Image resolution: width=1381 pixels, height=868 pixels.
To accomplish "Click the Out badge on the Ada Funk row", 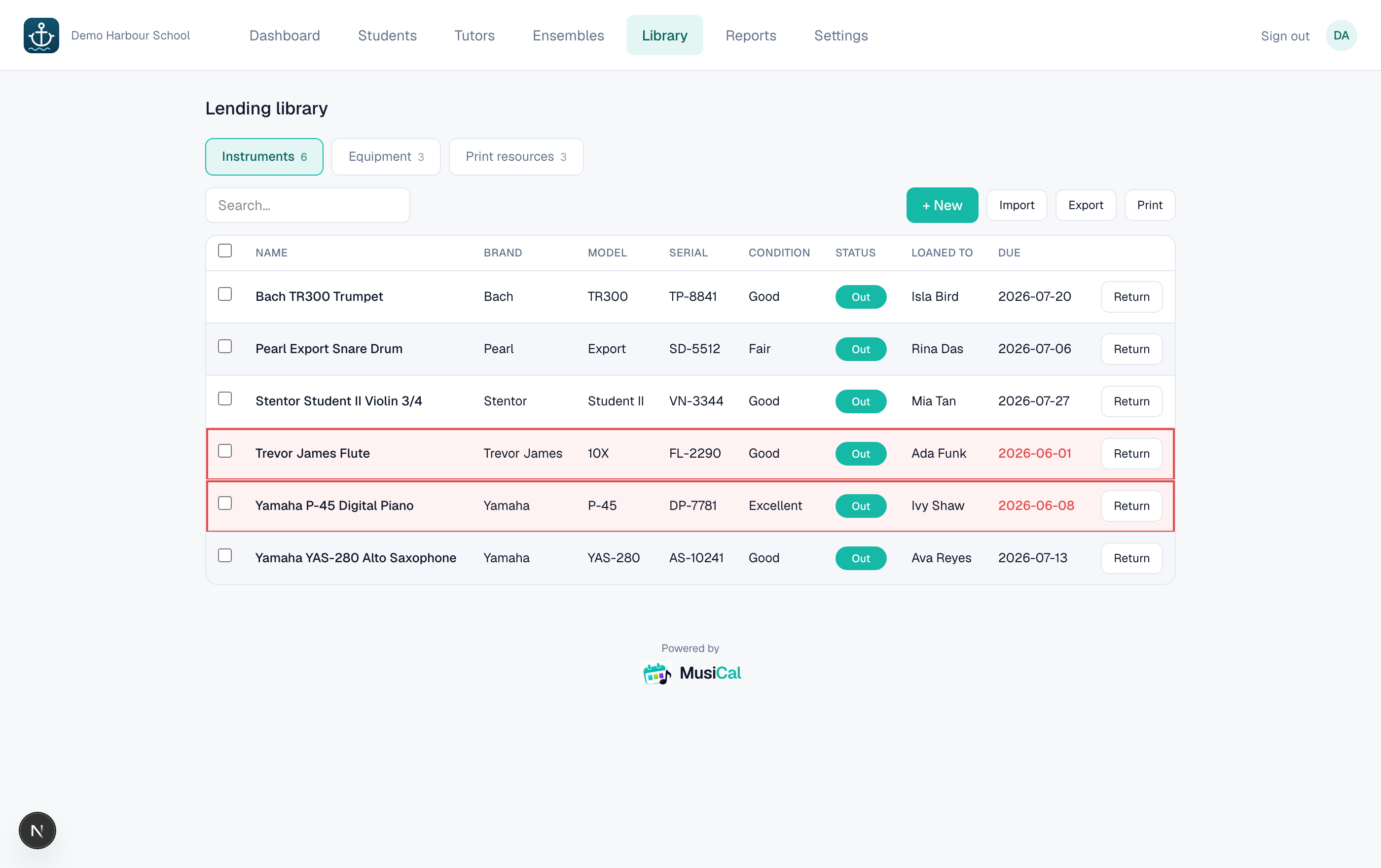I will 860,454.
